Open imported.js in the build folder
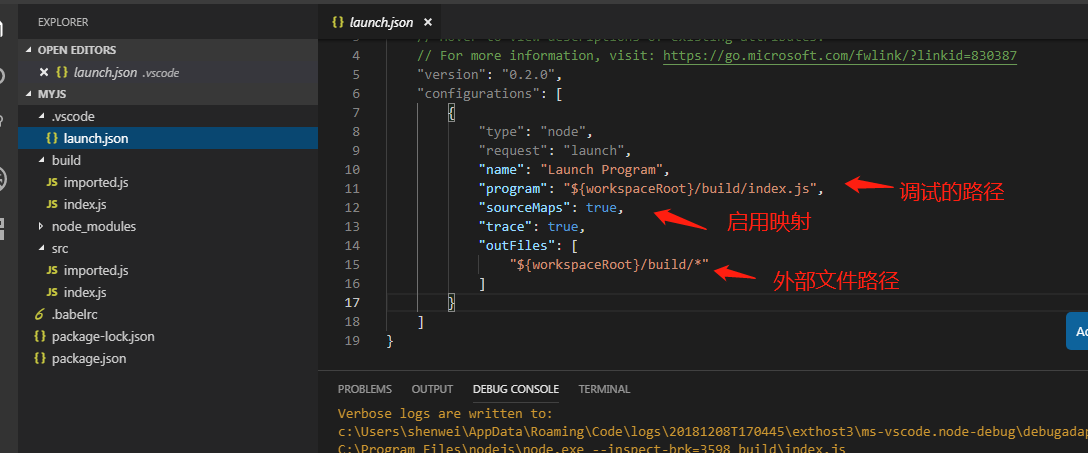Screen dimensions: 1088x453 pyautogui.click(x=168, y=182)
